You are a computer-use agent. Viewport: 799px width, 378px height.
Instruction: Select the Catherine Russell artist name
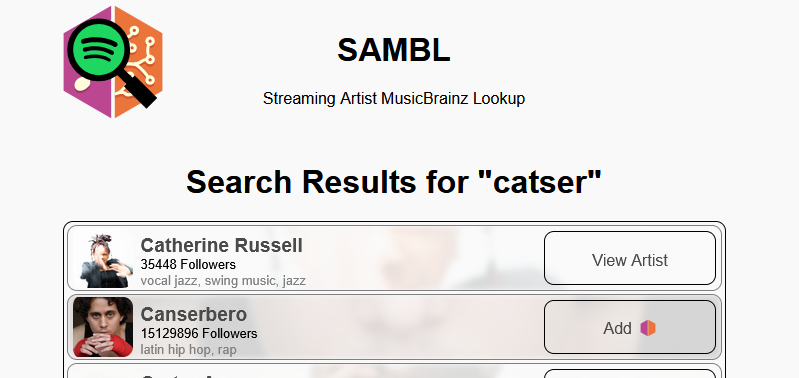click(221, 245)
